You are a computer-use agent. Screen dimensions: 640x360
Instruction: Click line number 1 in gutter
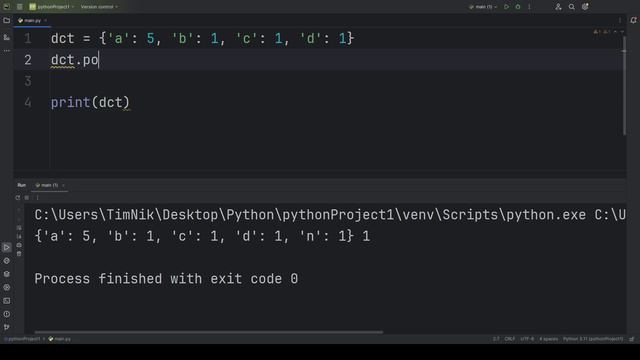tap(28, 38)
